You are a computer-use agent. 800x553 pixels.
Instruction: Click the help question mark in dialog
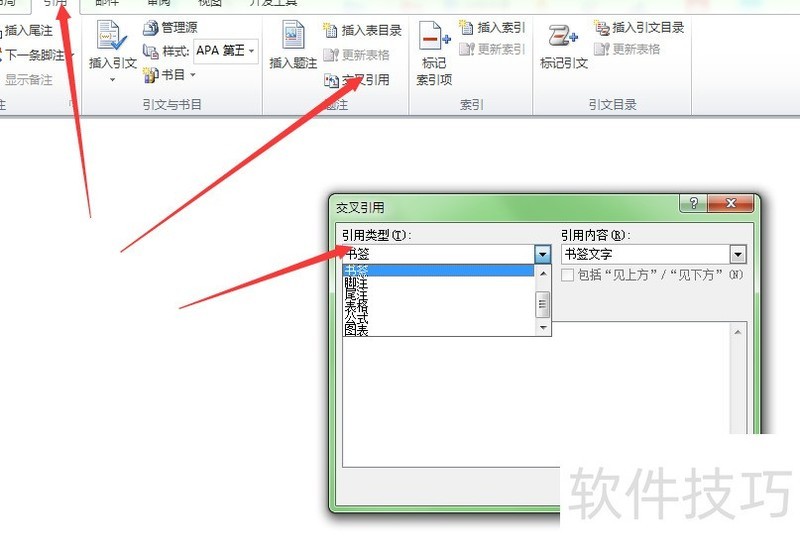pos(693,203)
